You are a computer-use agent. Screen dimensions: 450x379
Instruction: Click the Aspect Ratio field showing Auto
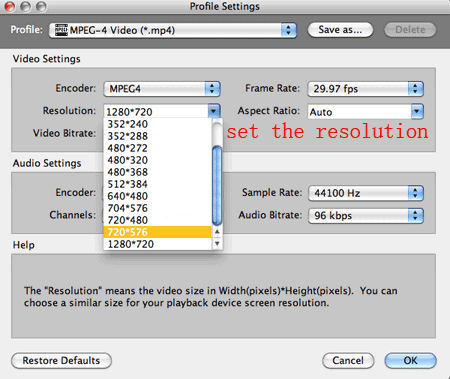point(359,112)
